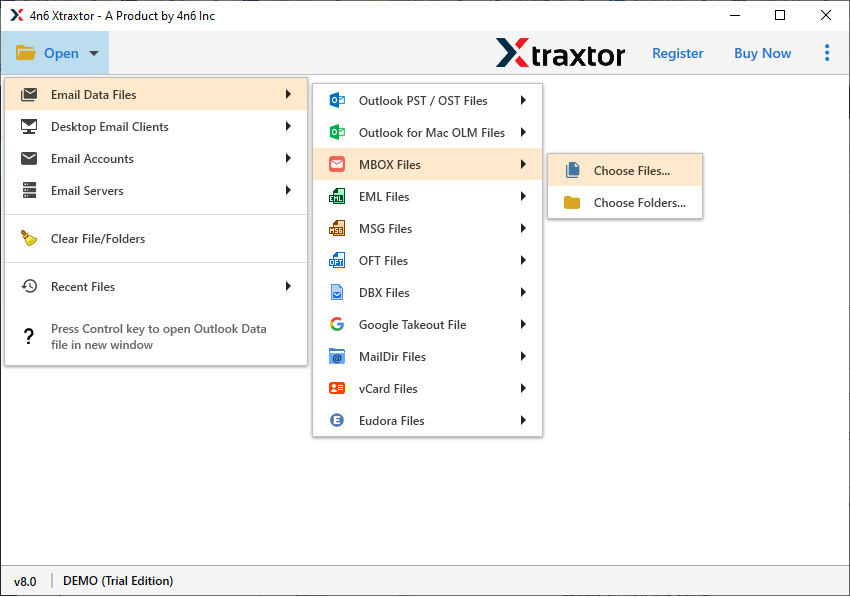Expand the Desktop Email Clients submenu
850x598 pixels.
tap(290, 127)
